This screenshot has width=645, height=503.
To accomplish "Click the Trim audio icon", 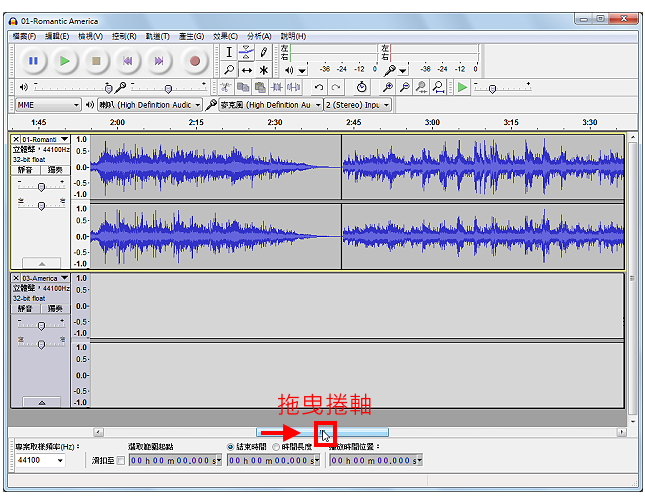I will (277, 87).
